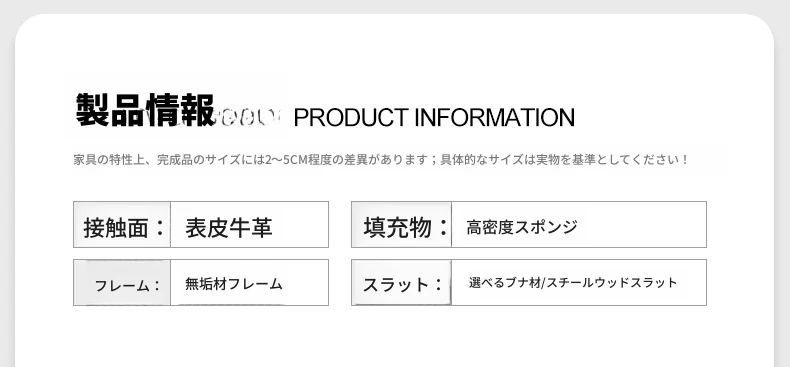Click the PRODUCT INFORMATION title text
Image resolution: width=790 pixels, height=367 pixels.
pos(434,117)
